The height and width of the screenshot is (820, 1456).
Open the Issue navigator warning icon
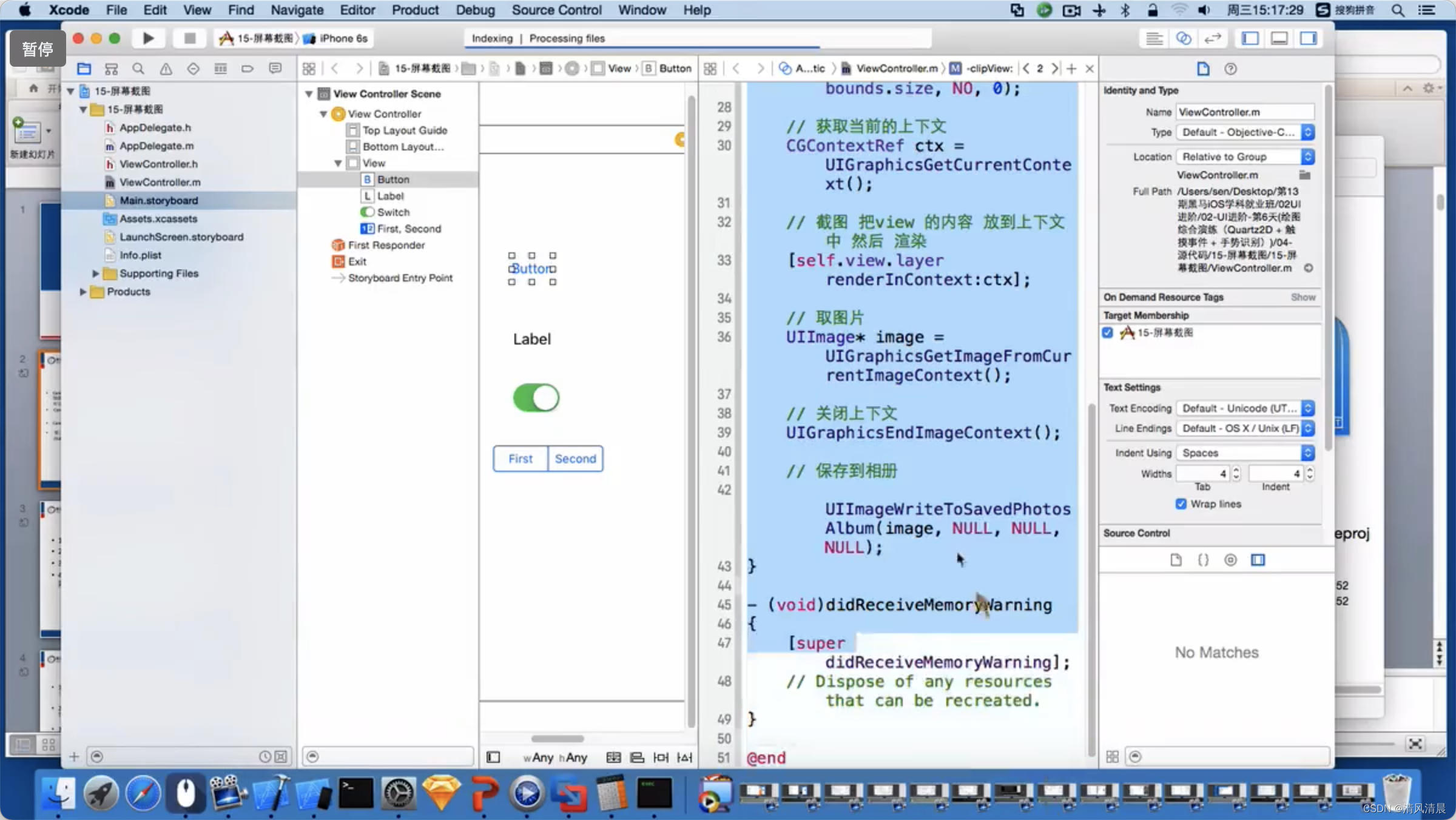coord(166,69)
